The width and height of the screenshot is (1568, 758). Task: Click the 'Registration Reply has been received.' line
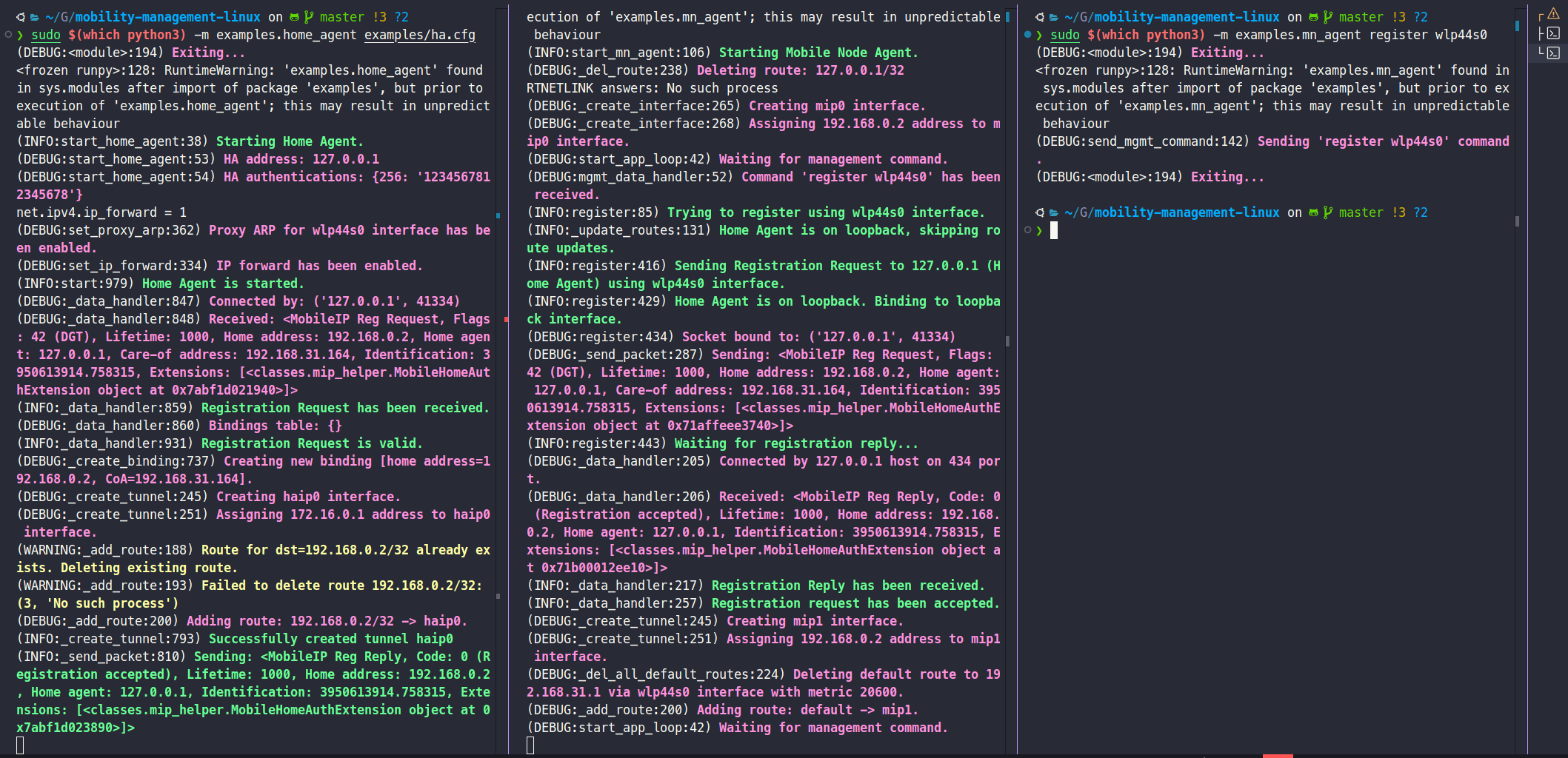756,586
